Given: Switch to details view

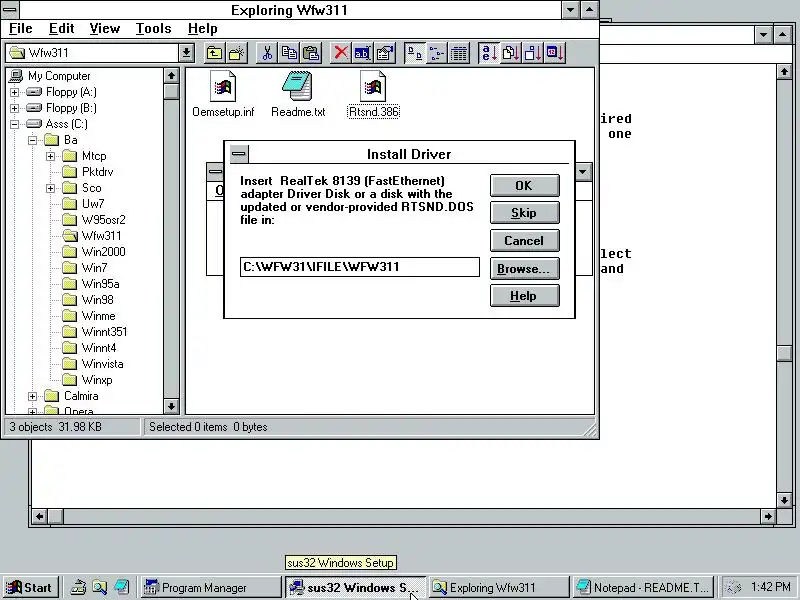Looking at the screenshot, I should (x=459, y=53).
